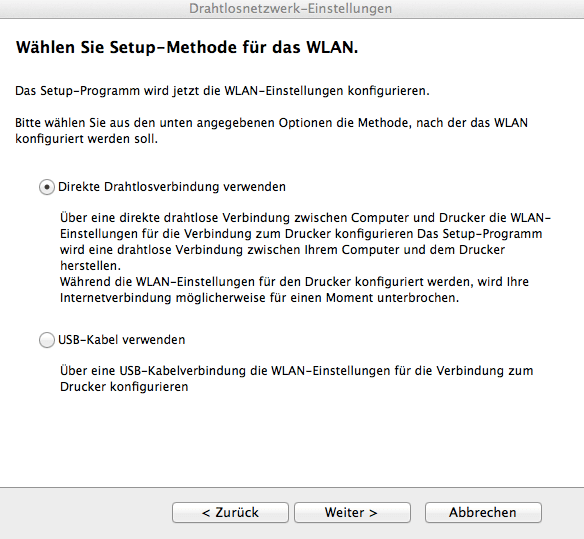Screen dimensions: 584x539
Task: Click the Weiter > button
Action: pyautogui.click(x=352, y=512)
